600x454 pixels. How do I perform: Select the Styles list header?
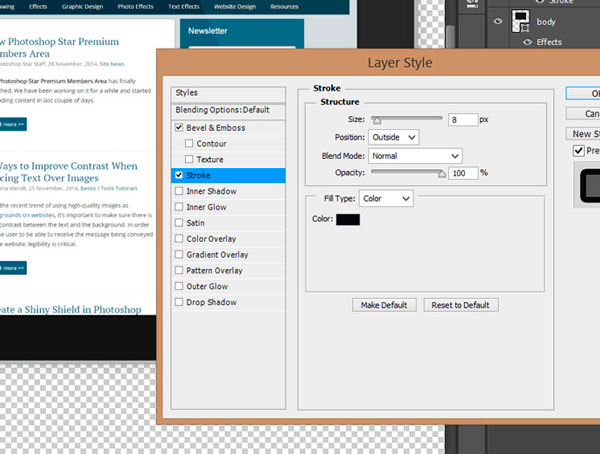[228, 93]
